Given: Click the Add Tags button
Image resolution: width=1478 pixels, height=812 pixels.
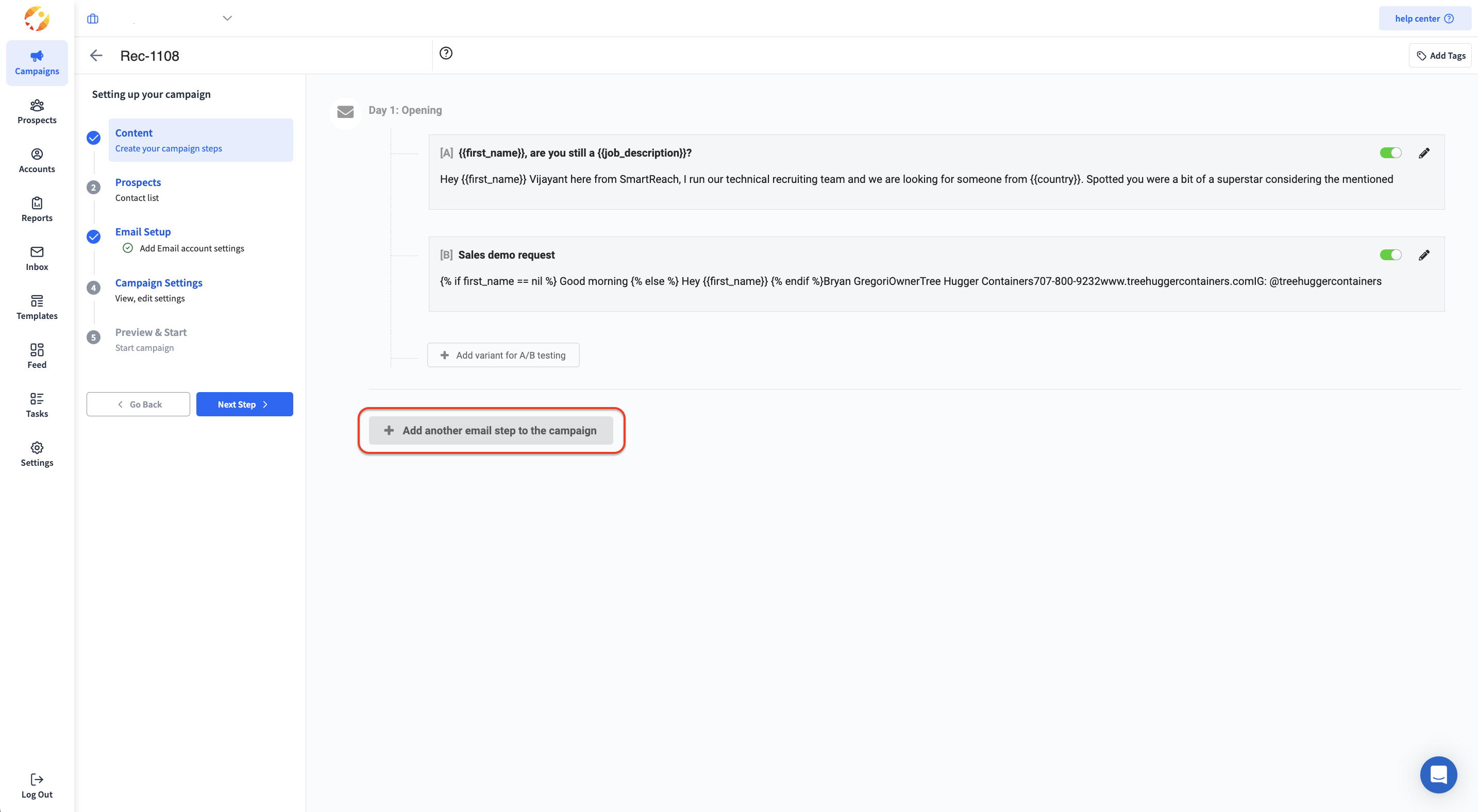Looking at the screenshot, I should pyautogui.click(x=1440, y=56).
